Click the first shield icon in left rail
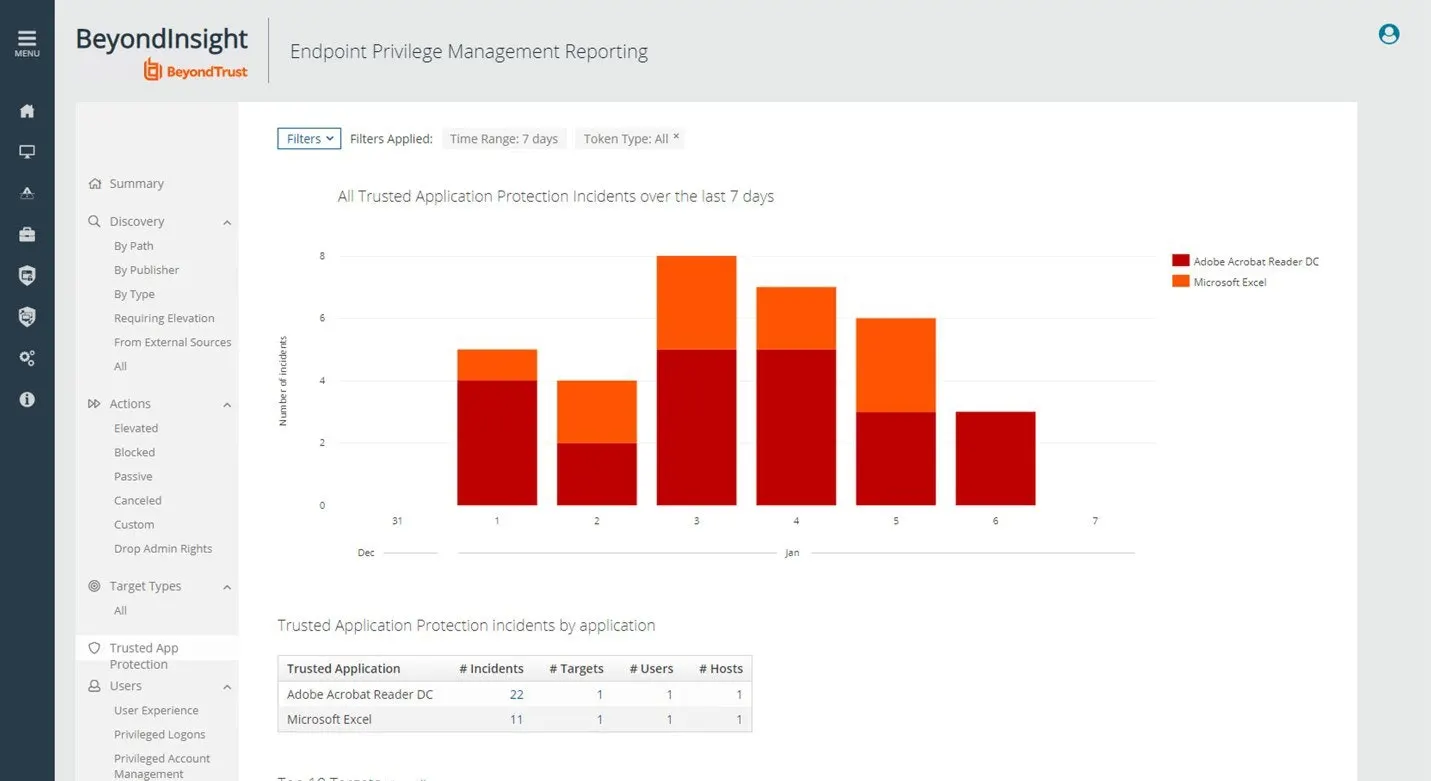 click(x=27, y=276)
